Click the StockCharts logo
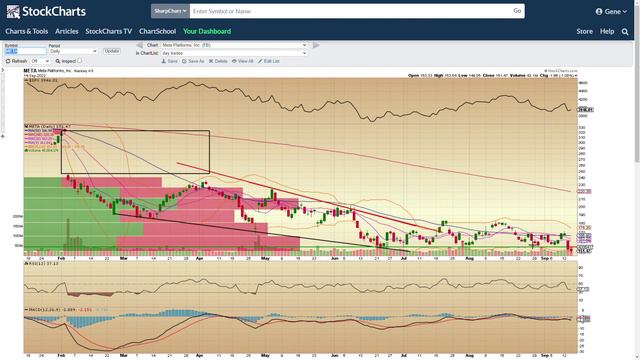This screenshot has width=640, height=360. [x=46, y=11]
